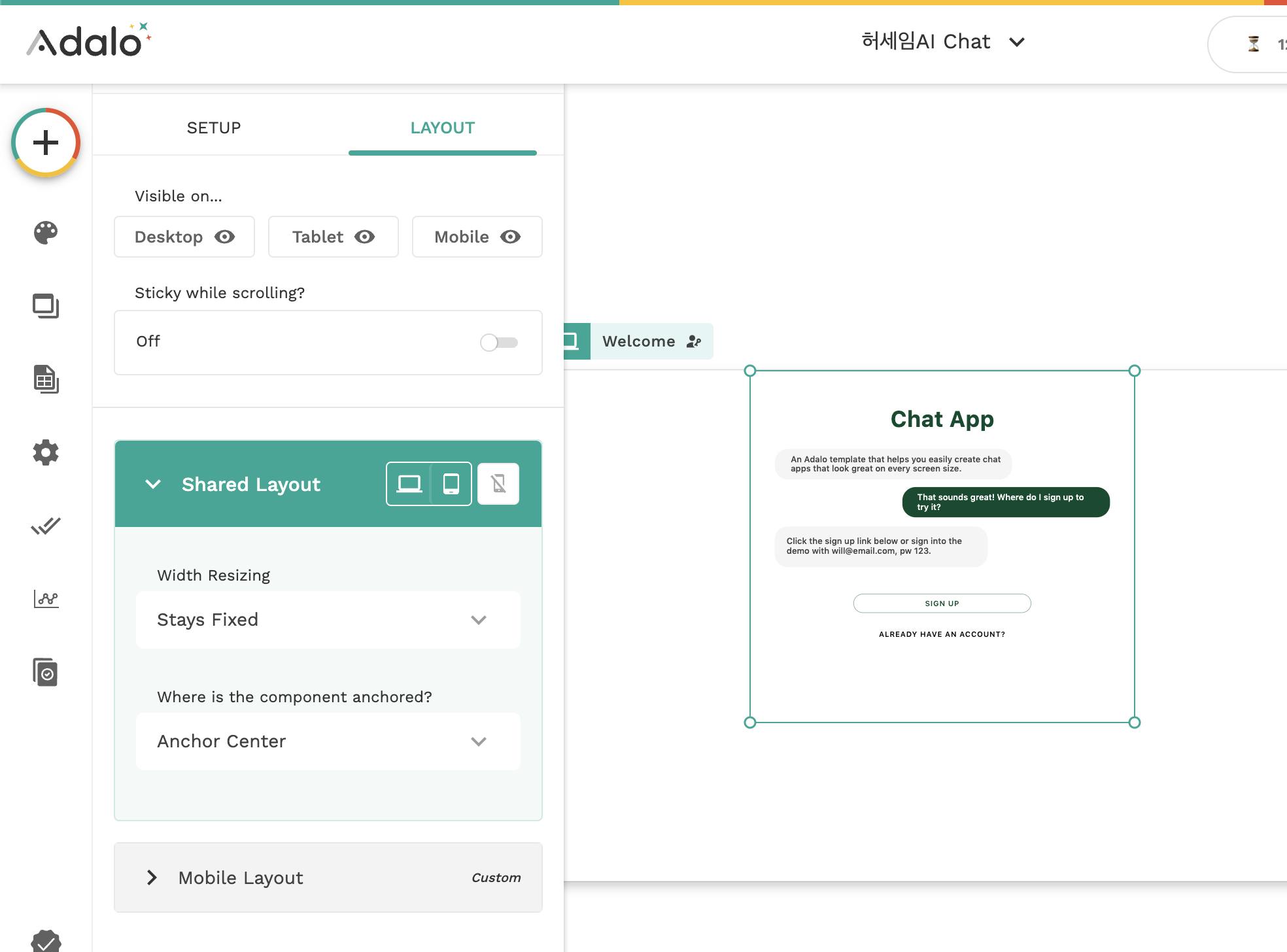This screenshot has height=952, width=1287.
Task: Click the add component plus button
Action: click(x=46, y=143)
